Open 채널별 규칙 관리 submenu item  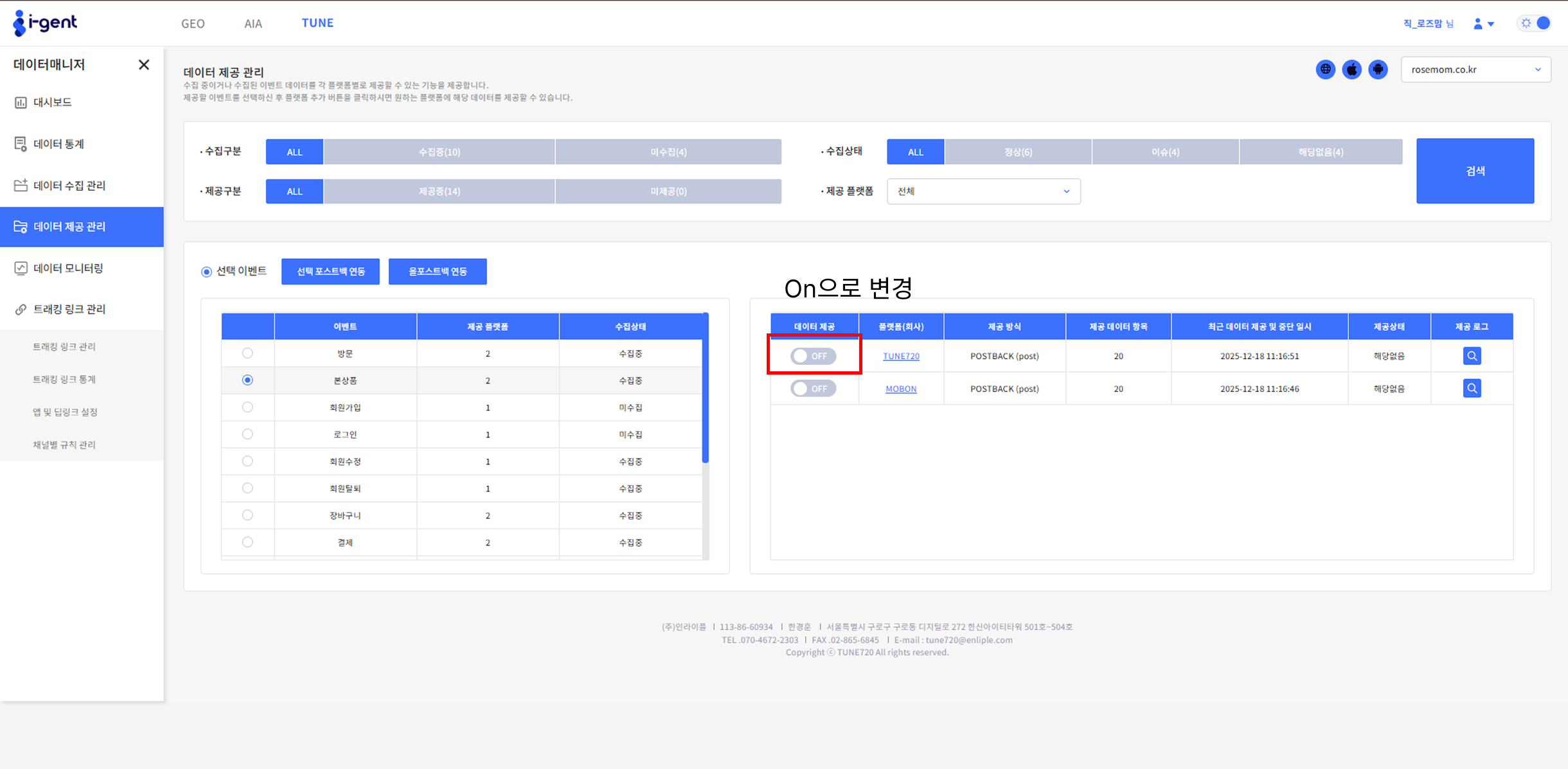point(64,445)
